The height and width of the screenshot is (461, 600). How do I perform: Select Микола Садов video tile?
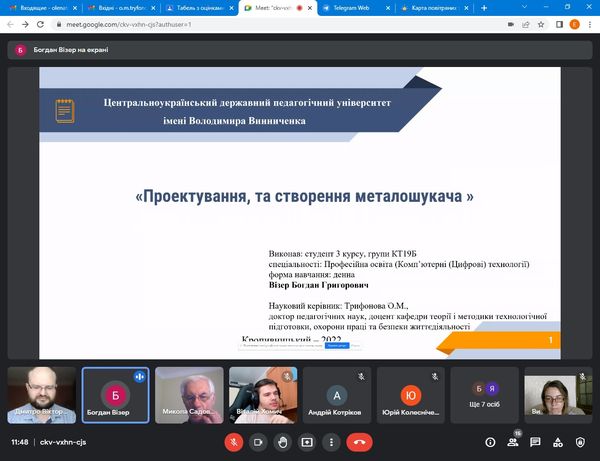(189, 395)
